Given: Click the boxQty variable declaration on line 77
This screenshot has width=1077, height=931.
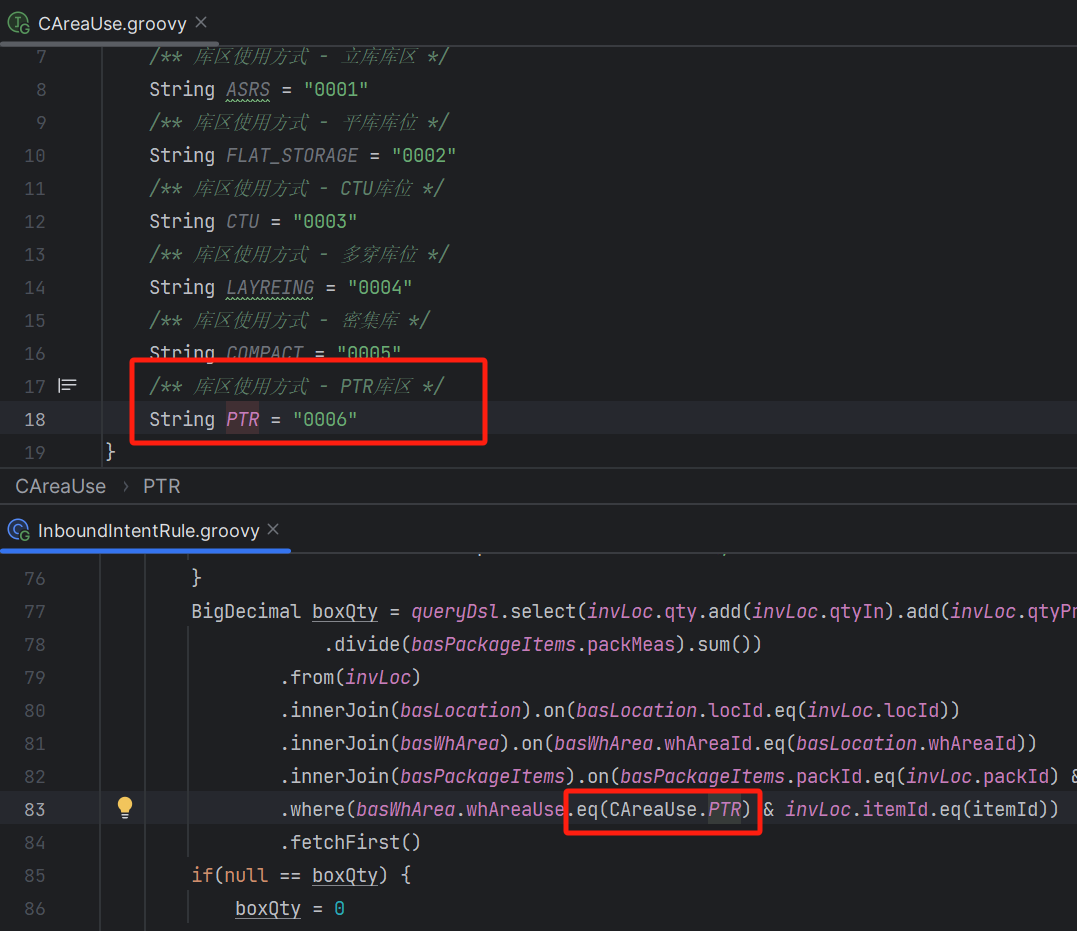Looking at the screenshot, I should click(345, 612).
